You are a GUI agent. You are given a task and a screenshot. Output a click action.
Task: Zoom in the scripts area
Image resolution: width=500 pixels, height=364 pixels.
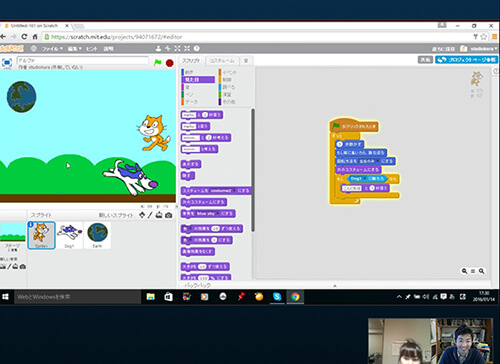[481, 271]
